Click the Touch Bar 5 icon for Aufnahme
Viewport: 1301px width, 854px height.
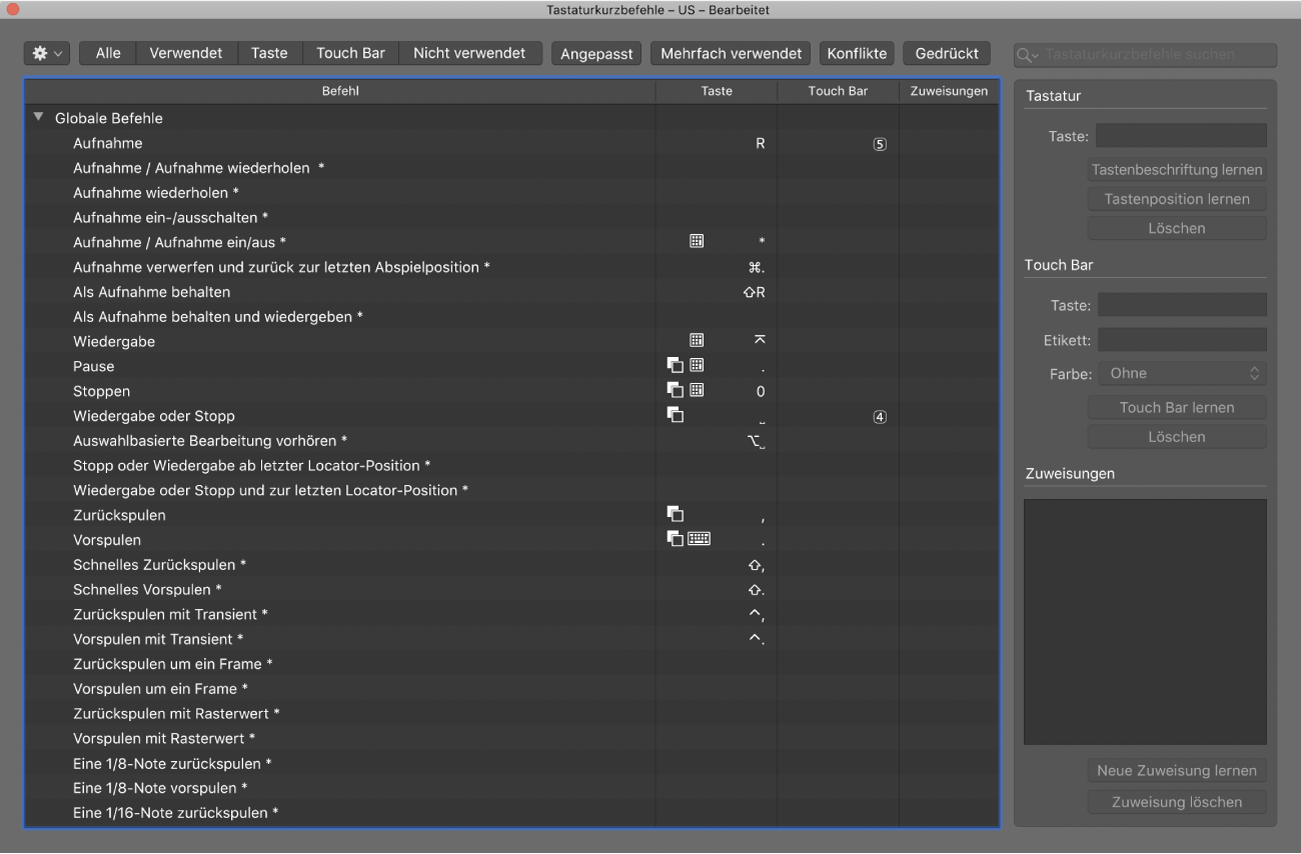click(879, 144)
